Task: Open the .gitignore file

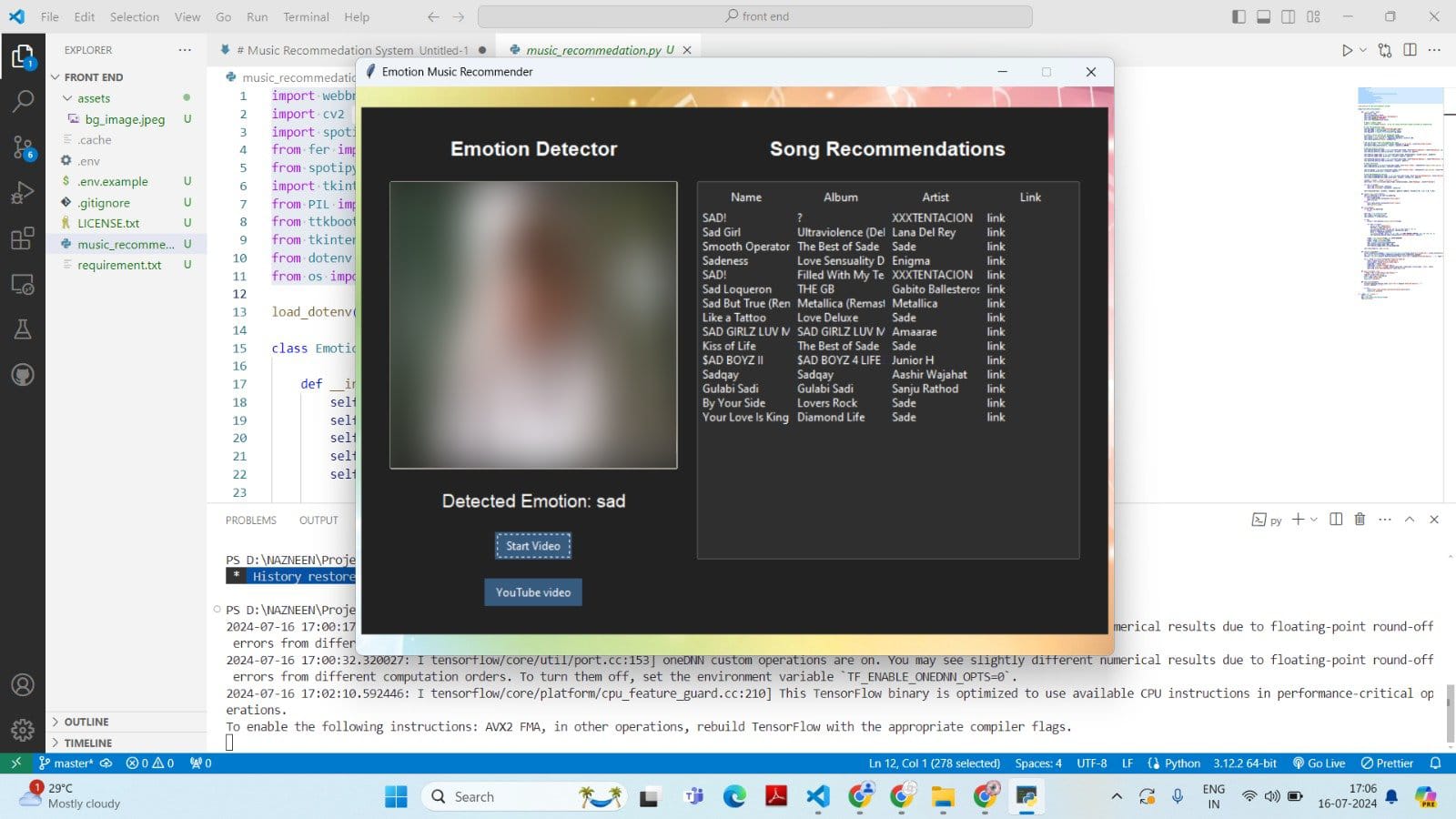Action: 104,203
